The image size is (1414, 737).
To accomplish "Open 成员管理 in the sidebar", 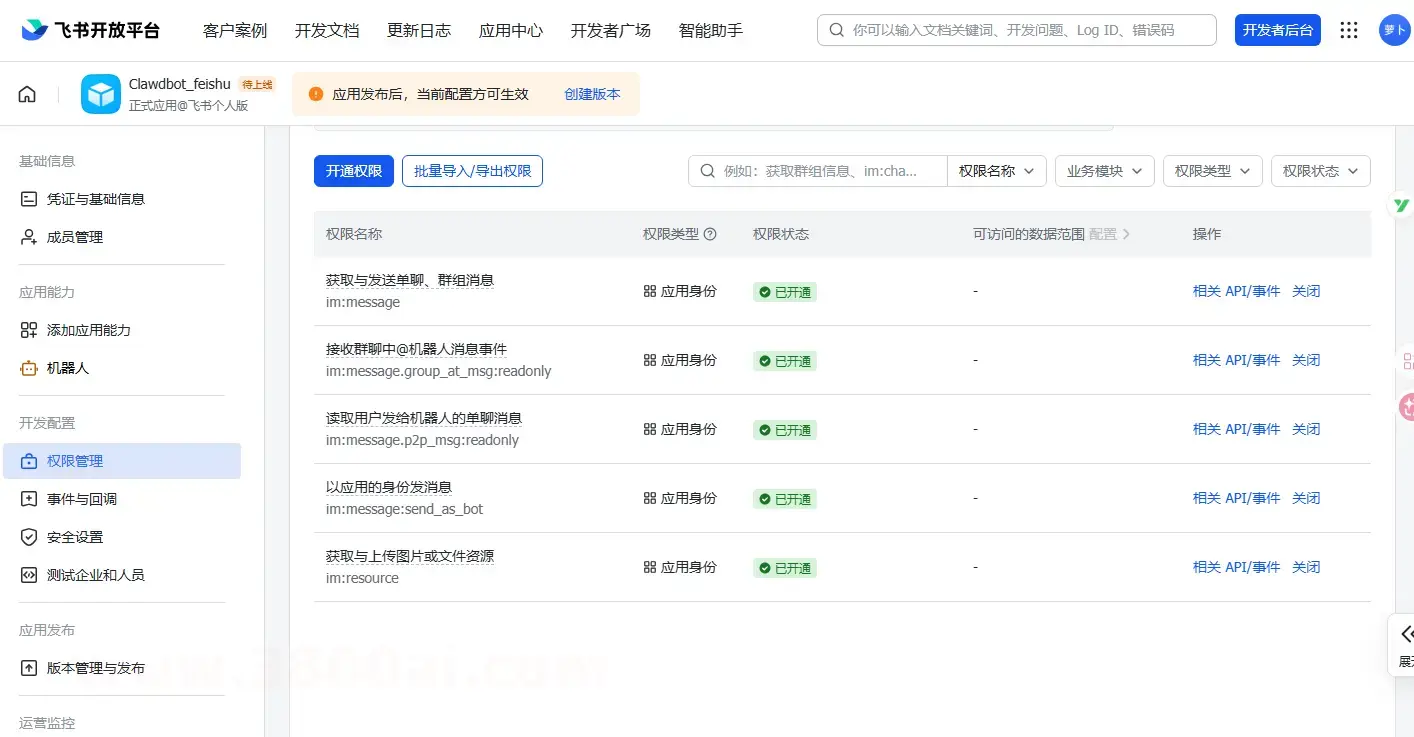I will click(75, 237).
